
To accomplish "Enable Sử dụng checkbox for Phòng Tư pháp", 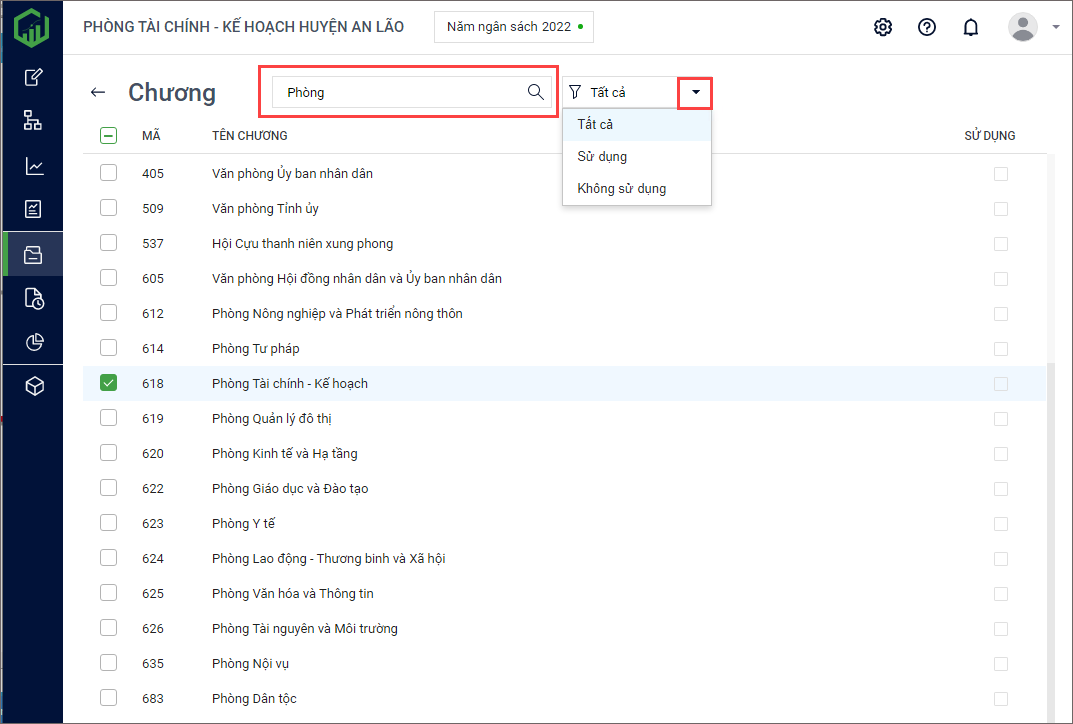I will coord(1000,349).
